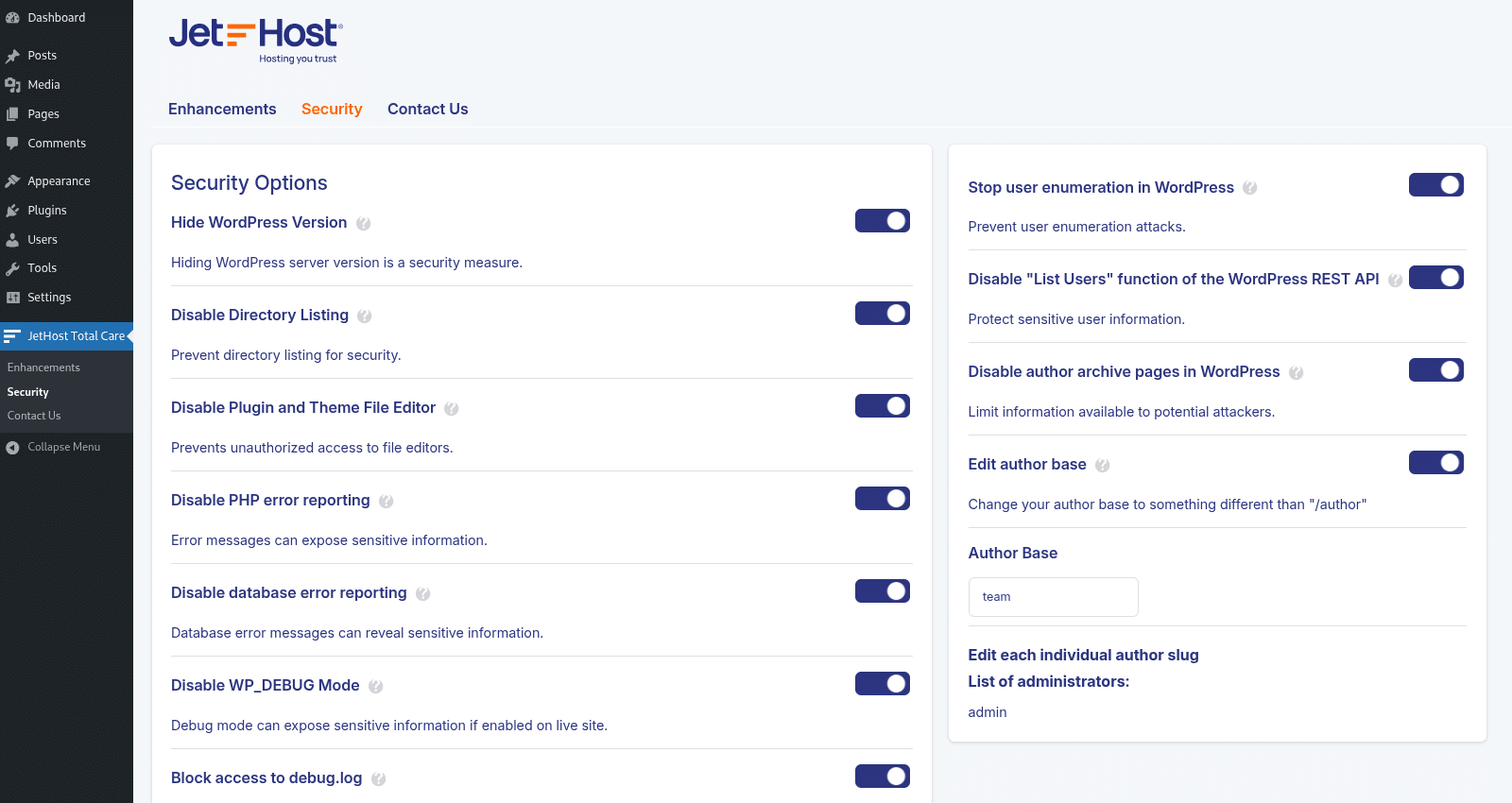Click the Media icon in sidebar
1512x803 pixels.
[x=12, y=85]
